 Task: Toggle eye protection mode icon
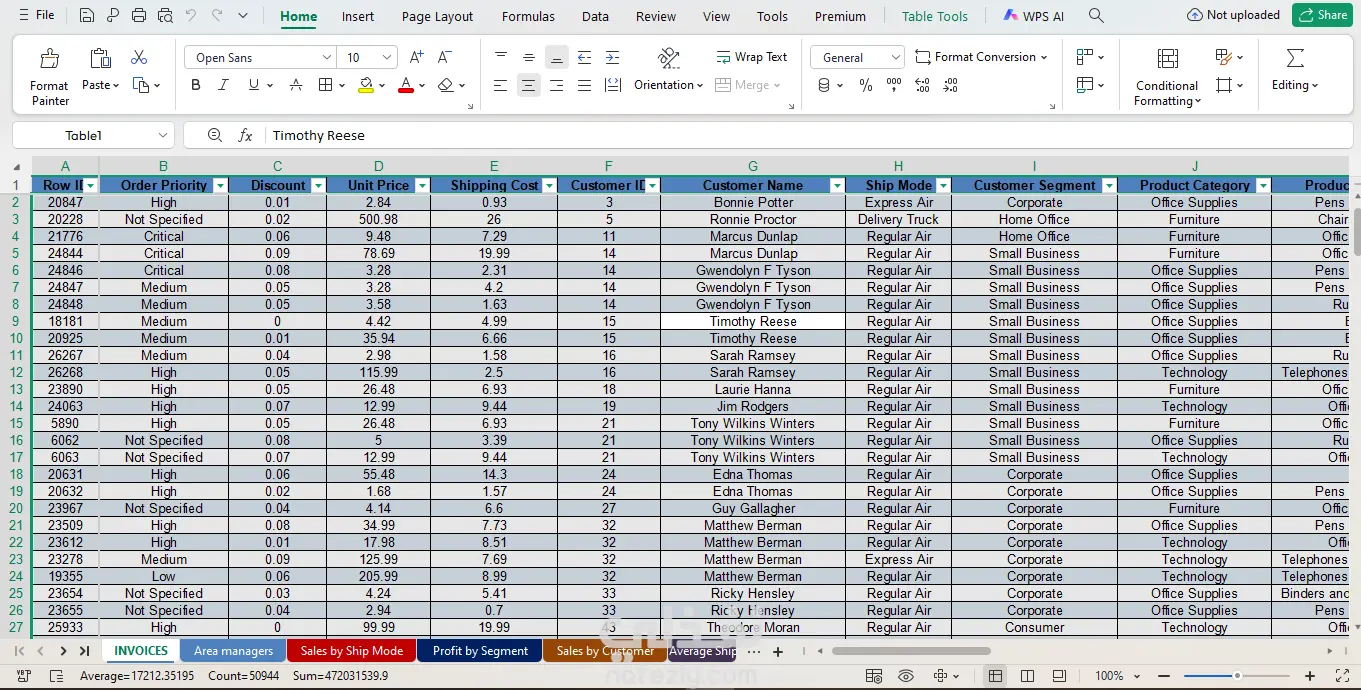tap(906, 676)
